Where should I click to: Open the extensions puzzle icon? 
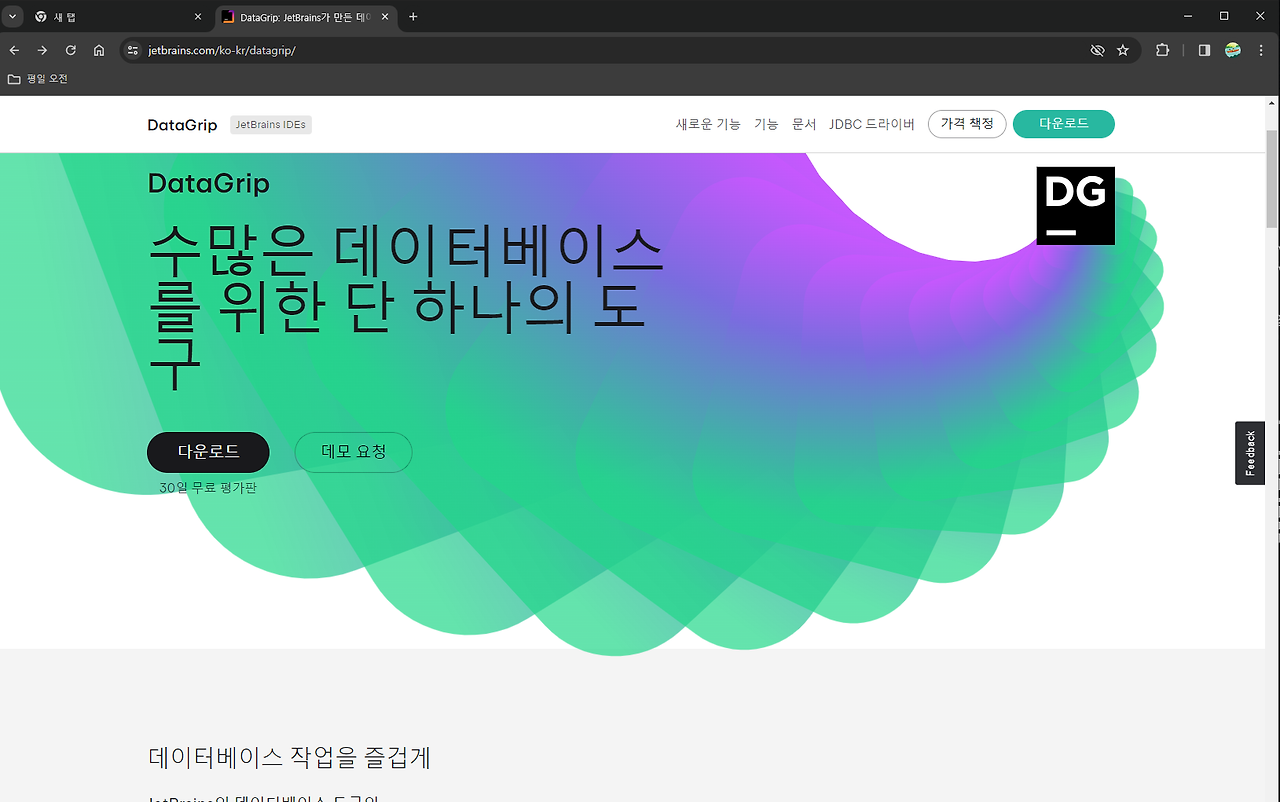pyautogui.click(x=1162, y=50)
